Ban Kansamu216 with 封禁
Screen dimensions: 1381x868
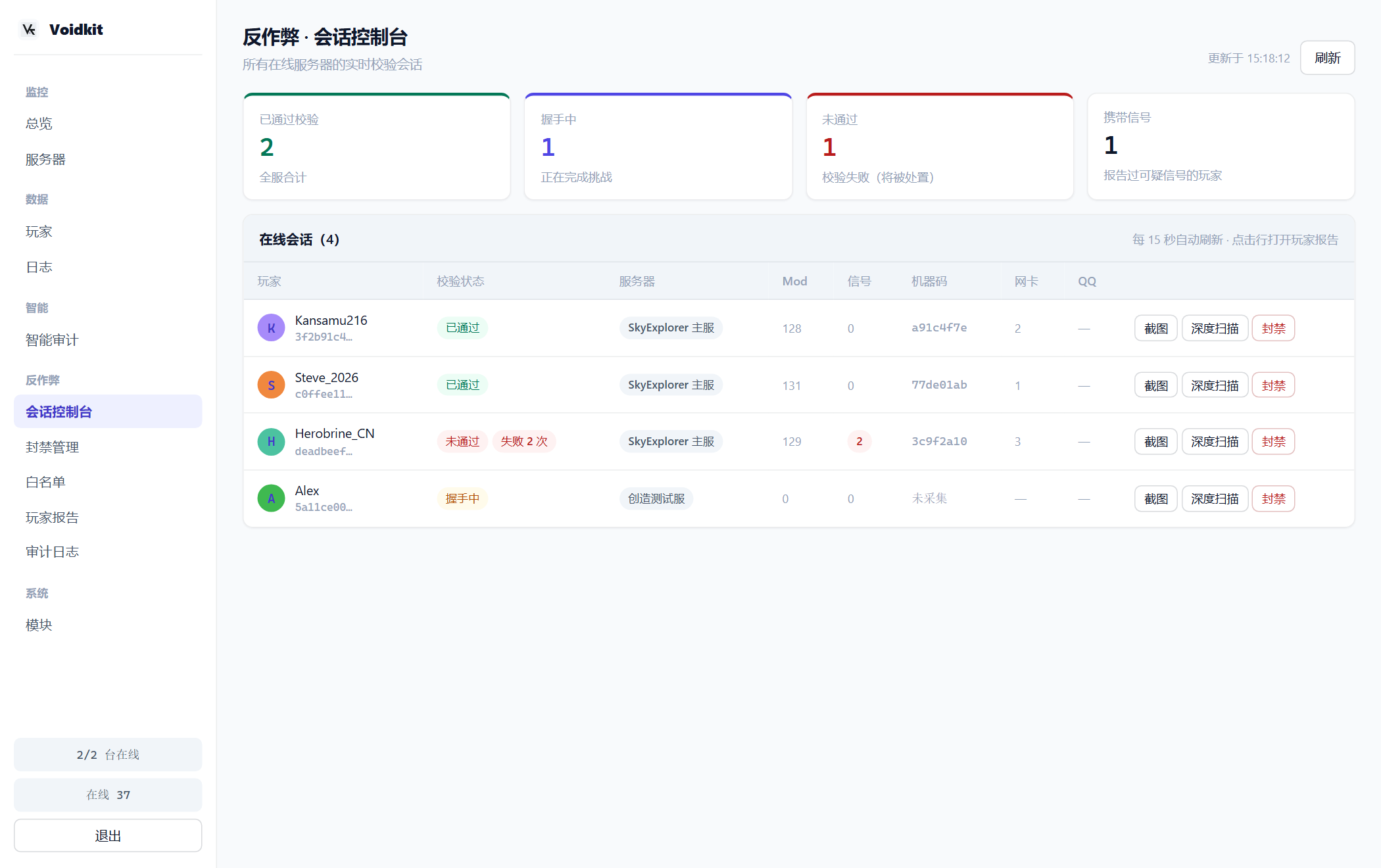[x=1273, y=328]
